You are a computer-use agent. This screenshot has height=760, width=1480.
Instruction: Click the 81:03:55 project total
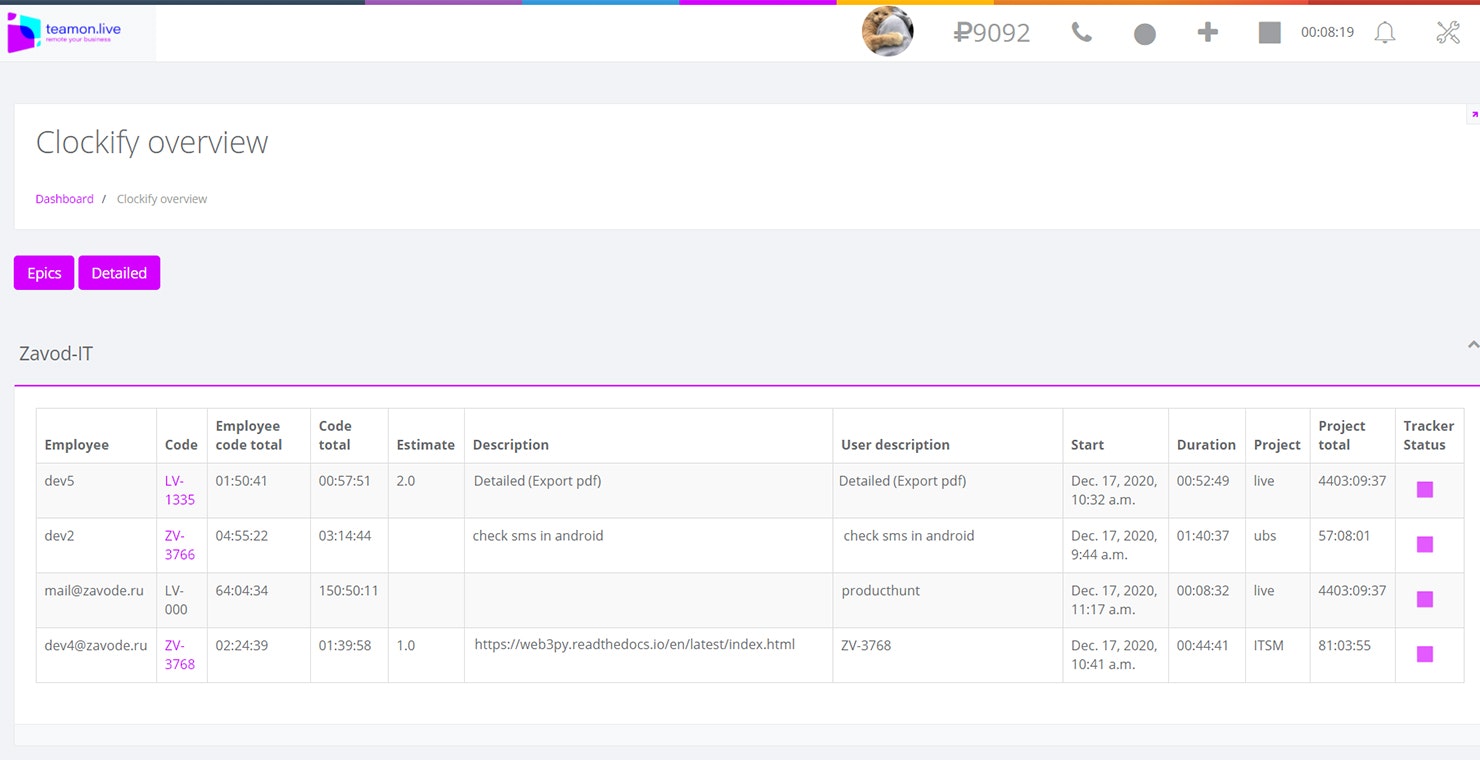1344,646
